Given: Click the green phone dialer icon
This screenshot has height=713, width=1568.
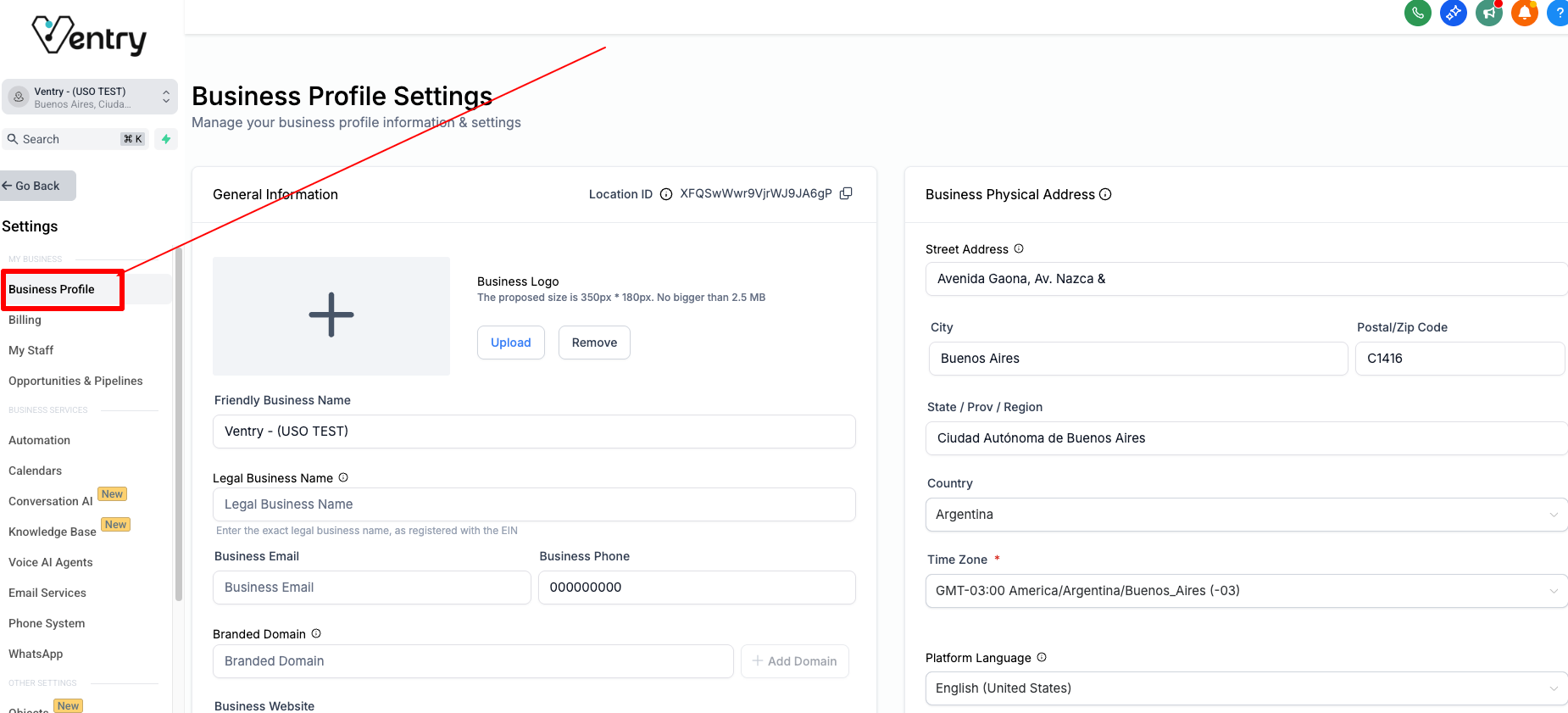Looking at the screenshot, I should point(1417,14).
